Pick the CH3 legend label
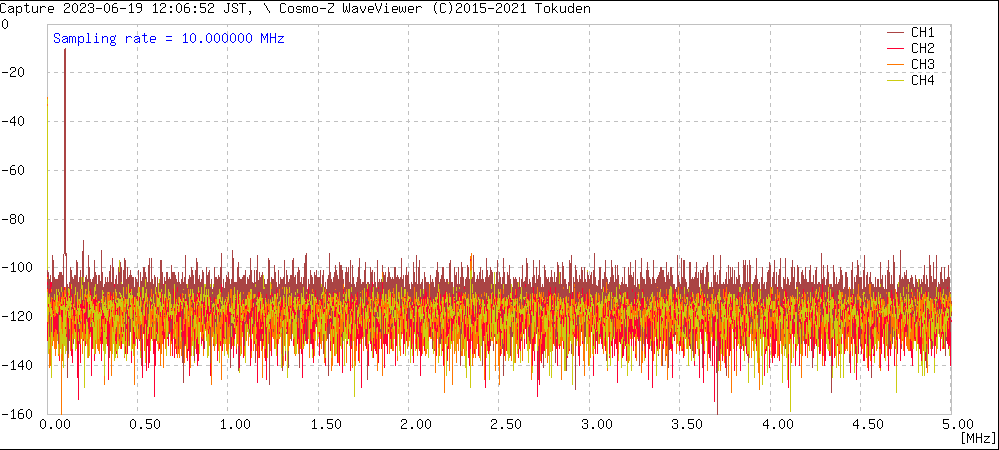999x450 pixels. coord(922,64)
